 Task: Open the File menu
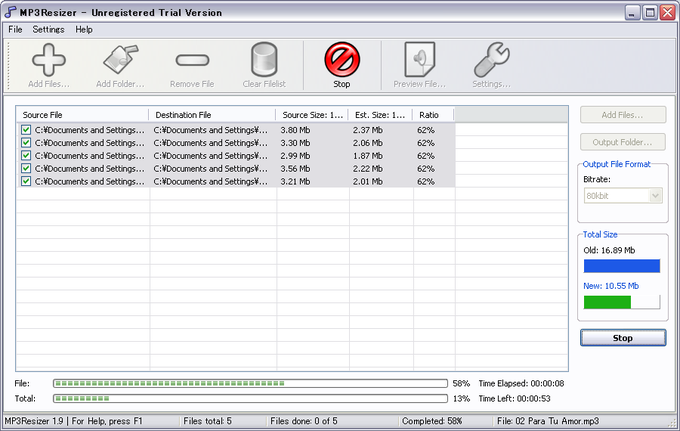click(x=15, y=29)
